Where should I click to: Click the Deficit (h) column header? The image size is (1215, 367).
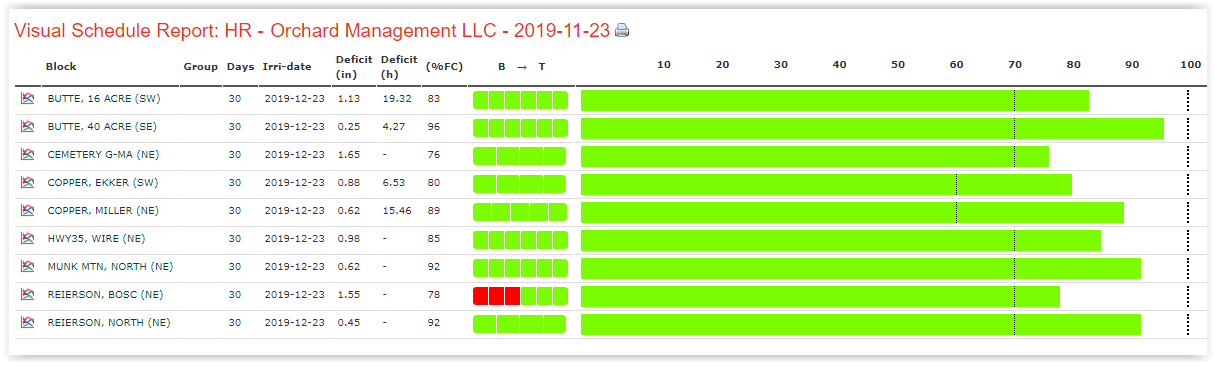tap(399, 66)
